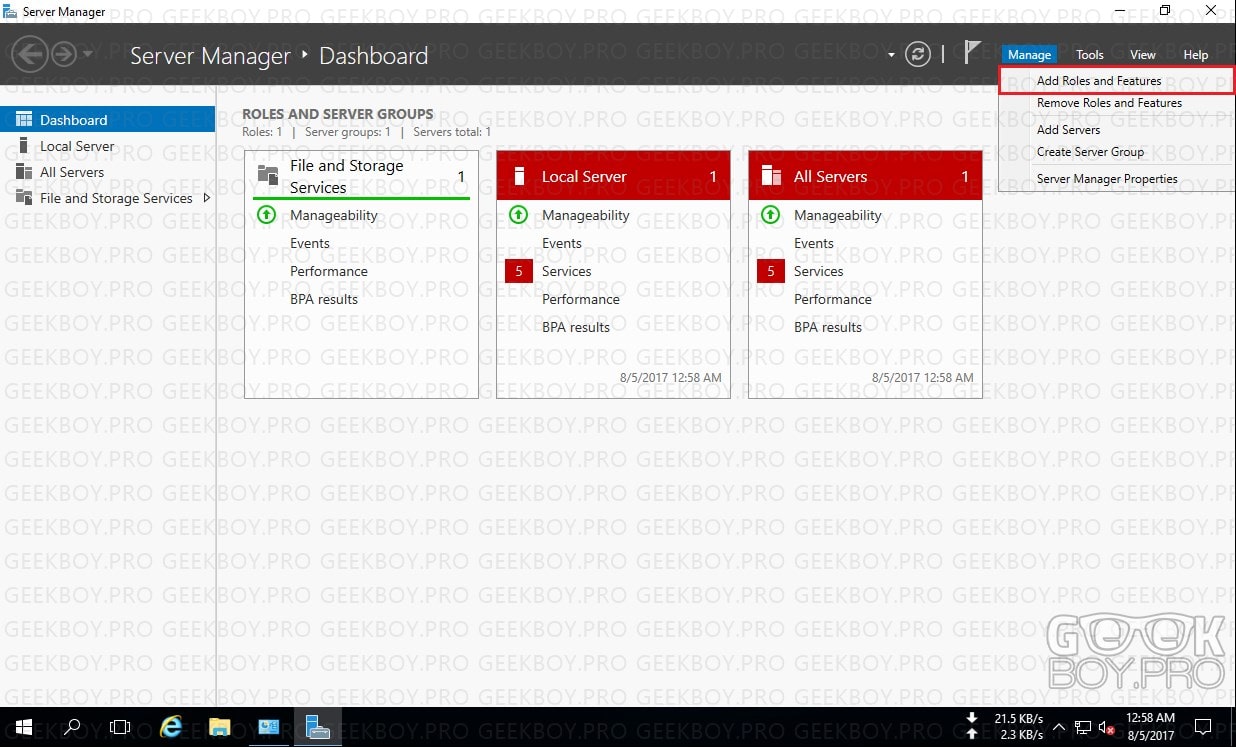Open the taskbar clock showing 12:58 AM
This screenshot has width=1236, height=747.
pyautogui.click(x=1150, y=727)
